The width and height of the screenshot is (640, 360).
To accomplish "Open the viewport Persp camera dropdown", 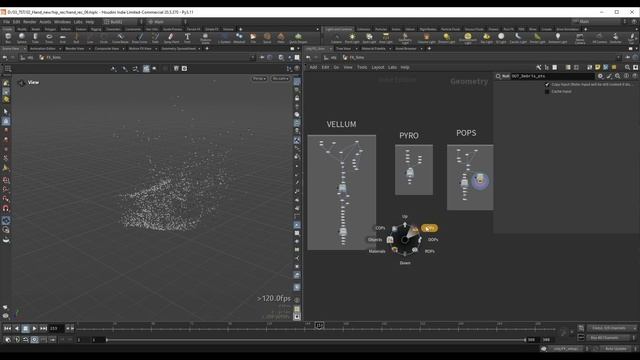I will (x=259, y=78).
